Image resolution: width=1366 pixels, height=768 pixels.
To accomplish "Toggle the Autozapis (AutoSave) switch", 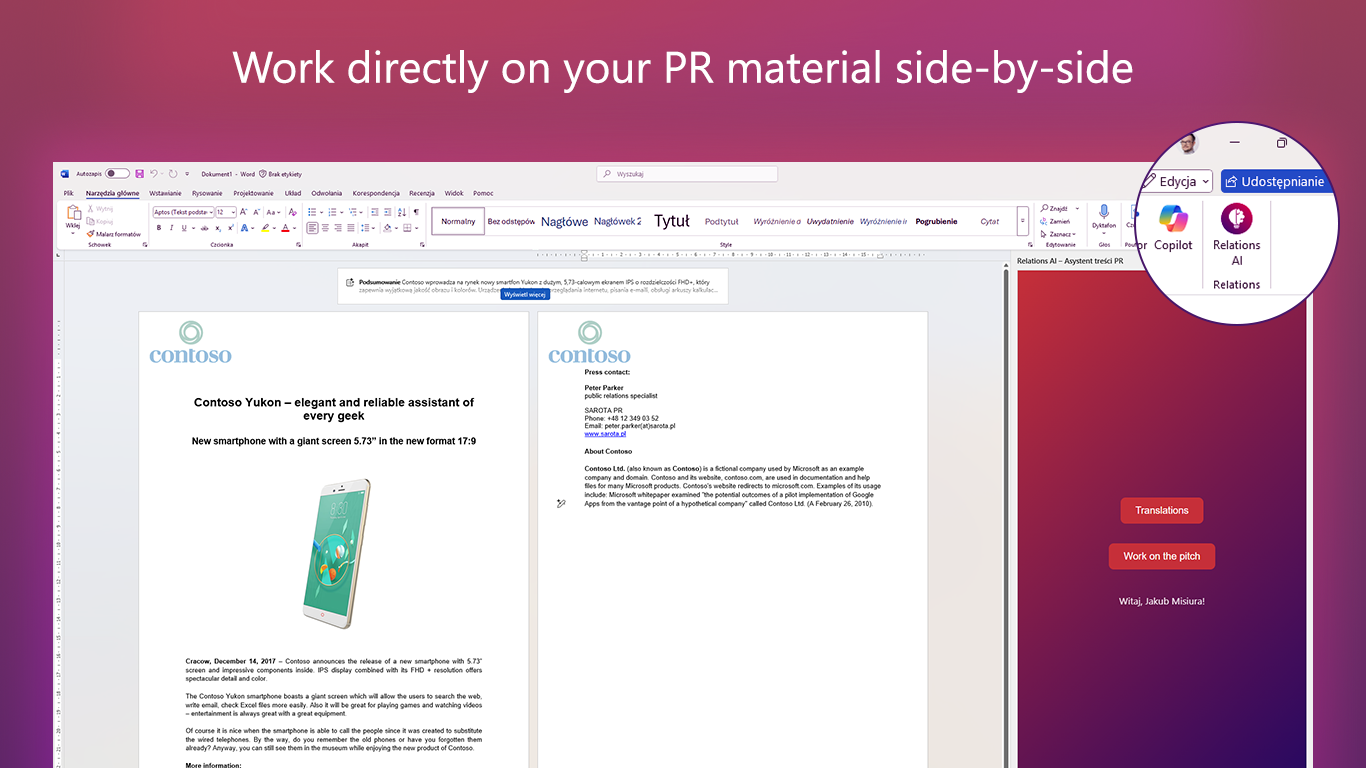I will [x=117, y=174].
